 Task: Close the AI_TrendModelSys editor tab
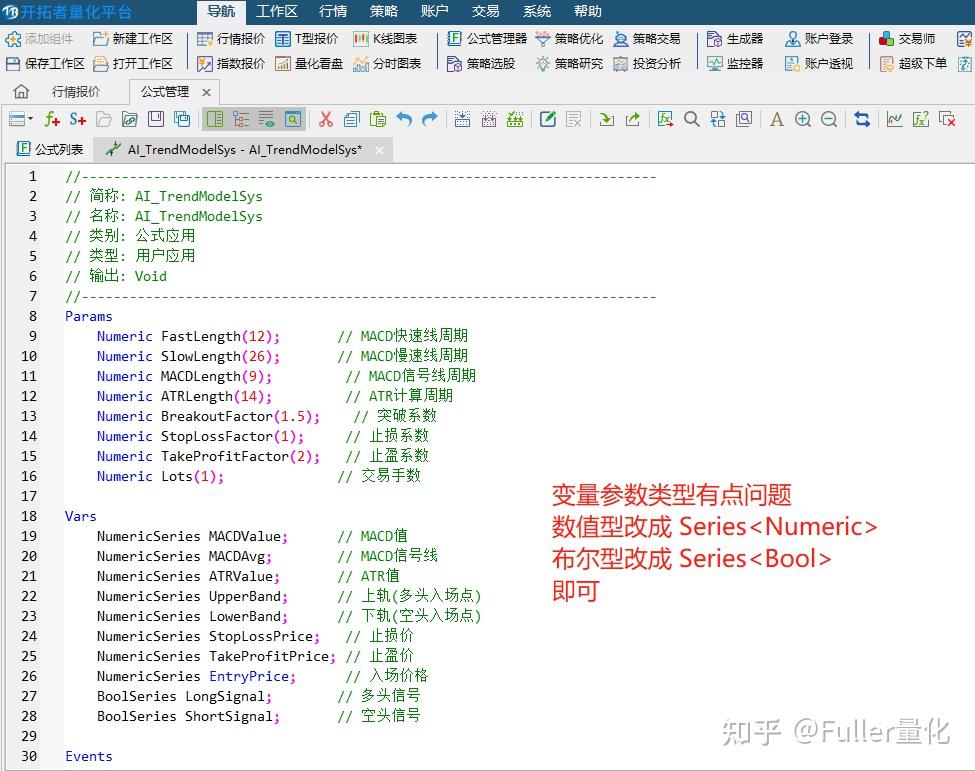coord(379,150)
